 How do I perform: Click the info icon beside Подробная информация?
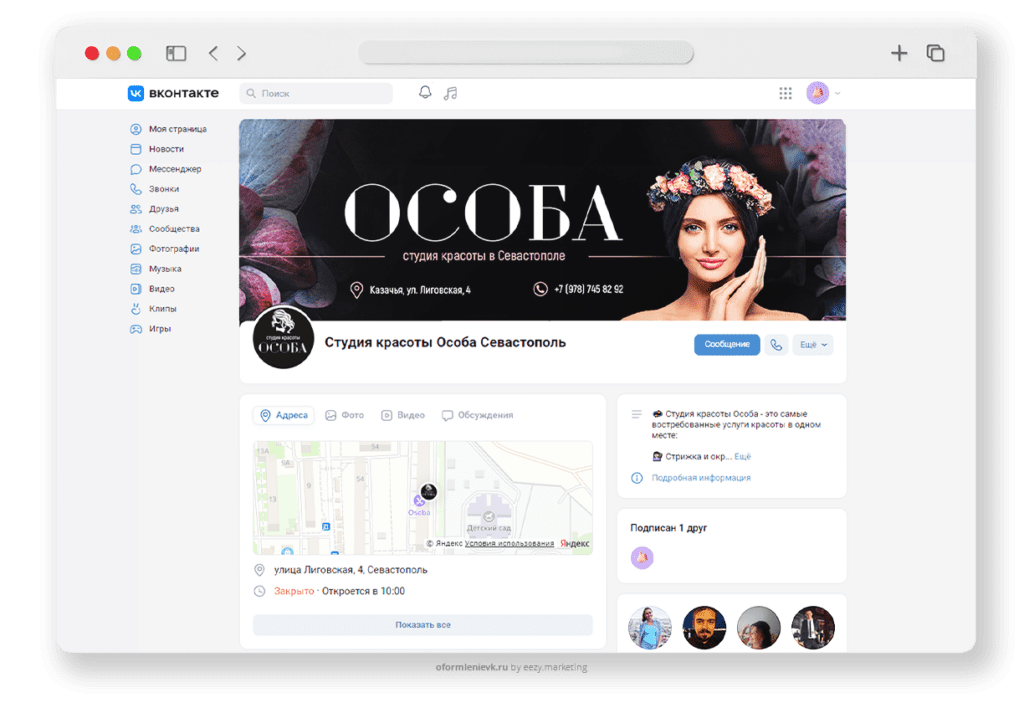point(637,478)
